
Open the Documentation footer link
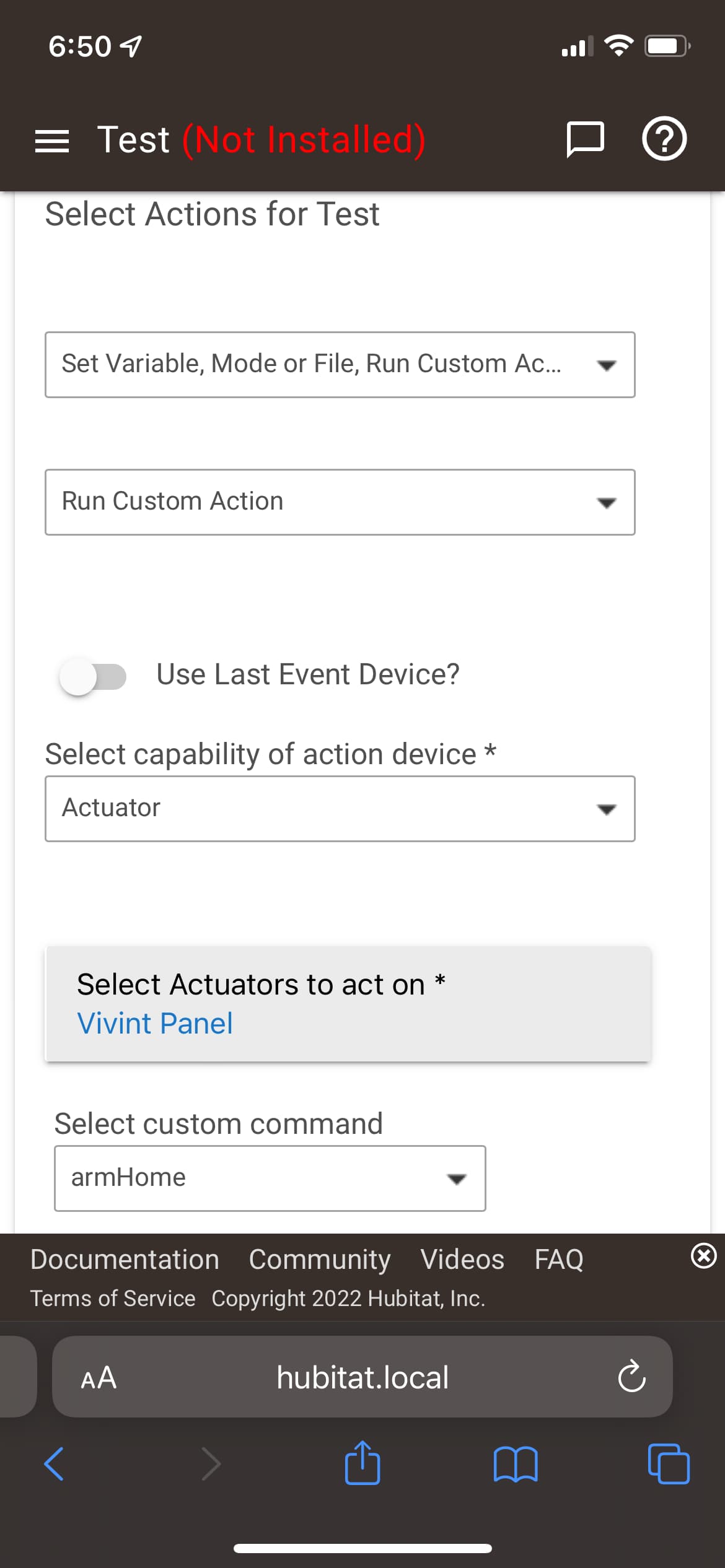125,1260
